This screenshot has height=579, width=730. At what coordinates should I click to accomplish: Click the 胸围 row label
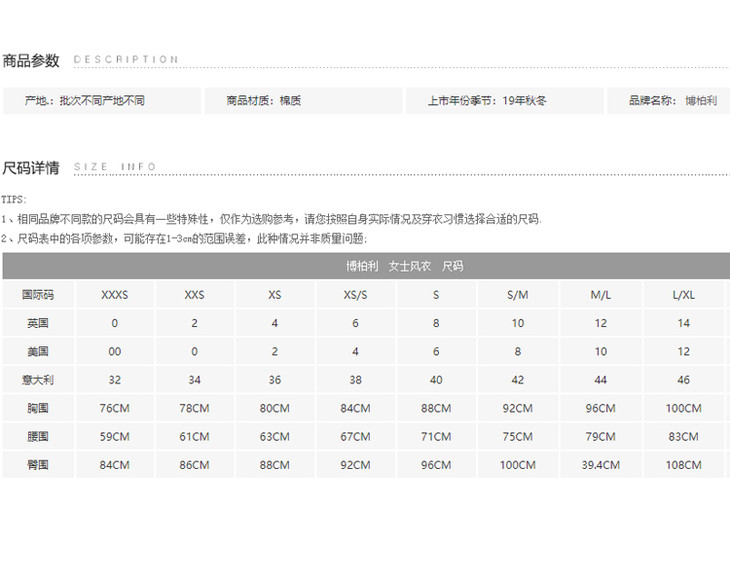(37, 408)
